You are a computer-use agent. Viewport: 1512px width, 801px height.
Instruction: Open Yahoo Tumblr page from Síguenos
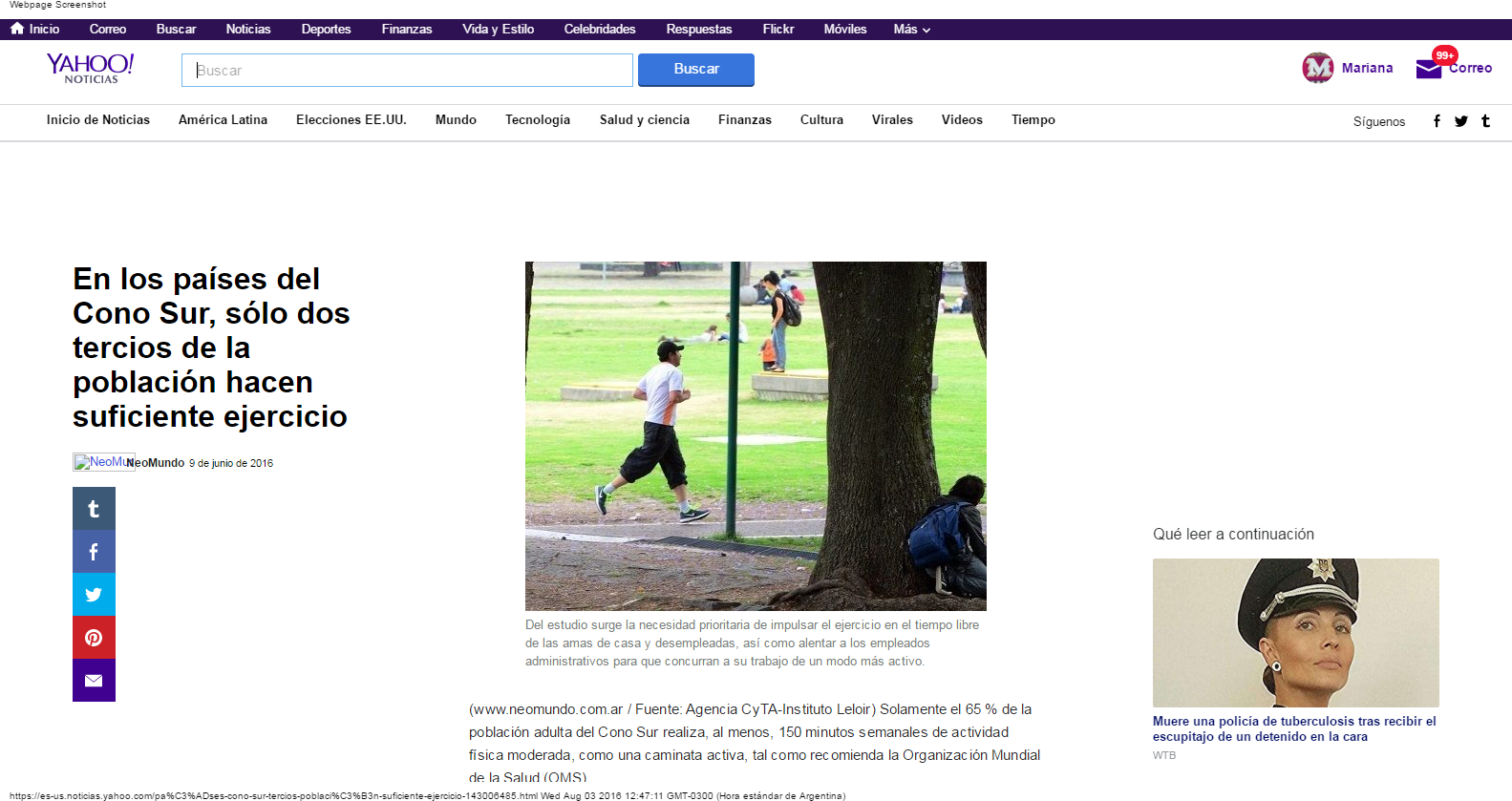coord(1485,121)
